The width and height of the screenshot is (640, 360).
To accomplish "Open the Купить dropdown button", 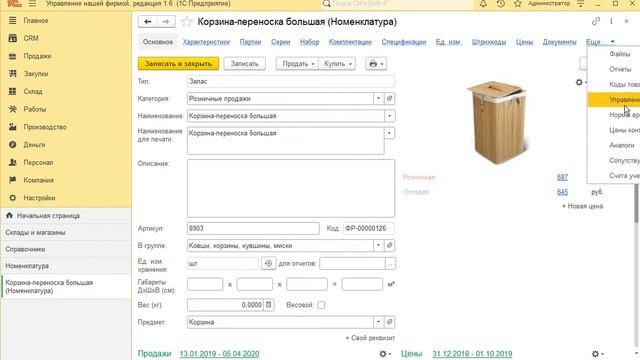I will [x=337, y=64].
